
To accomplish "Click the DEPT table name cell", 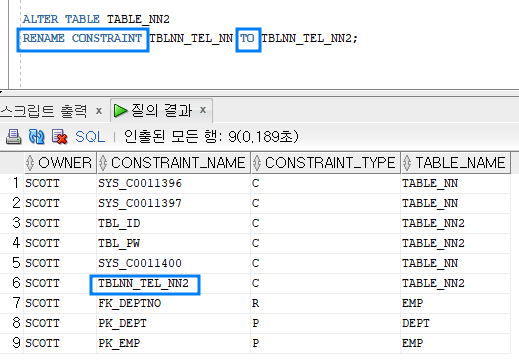I will pos(456,323).
